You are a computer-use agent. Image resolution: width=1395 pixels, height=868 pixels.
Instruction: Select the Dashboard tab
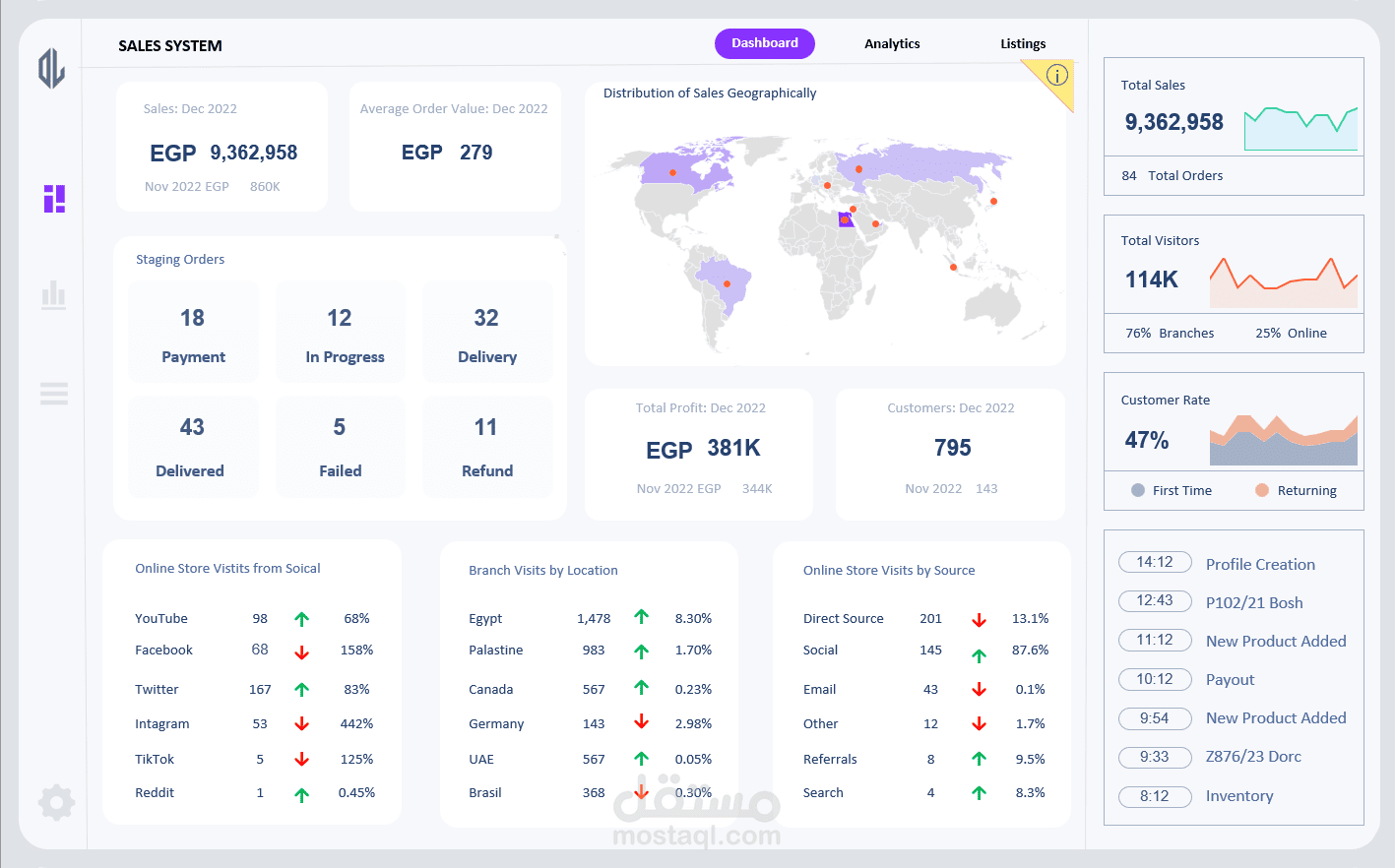[765, 43]
